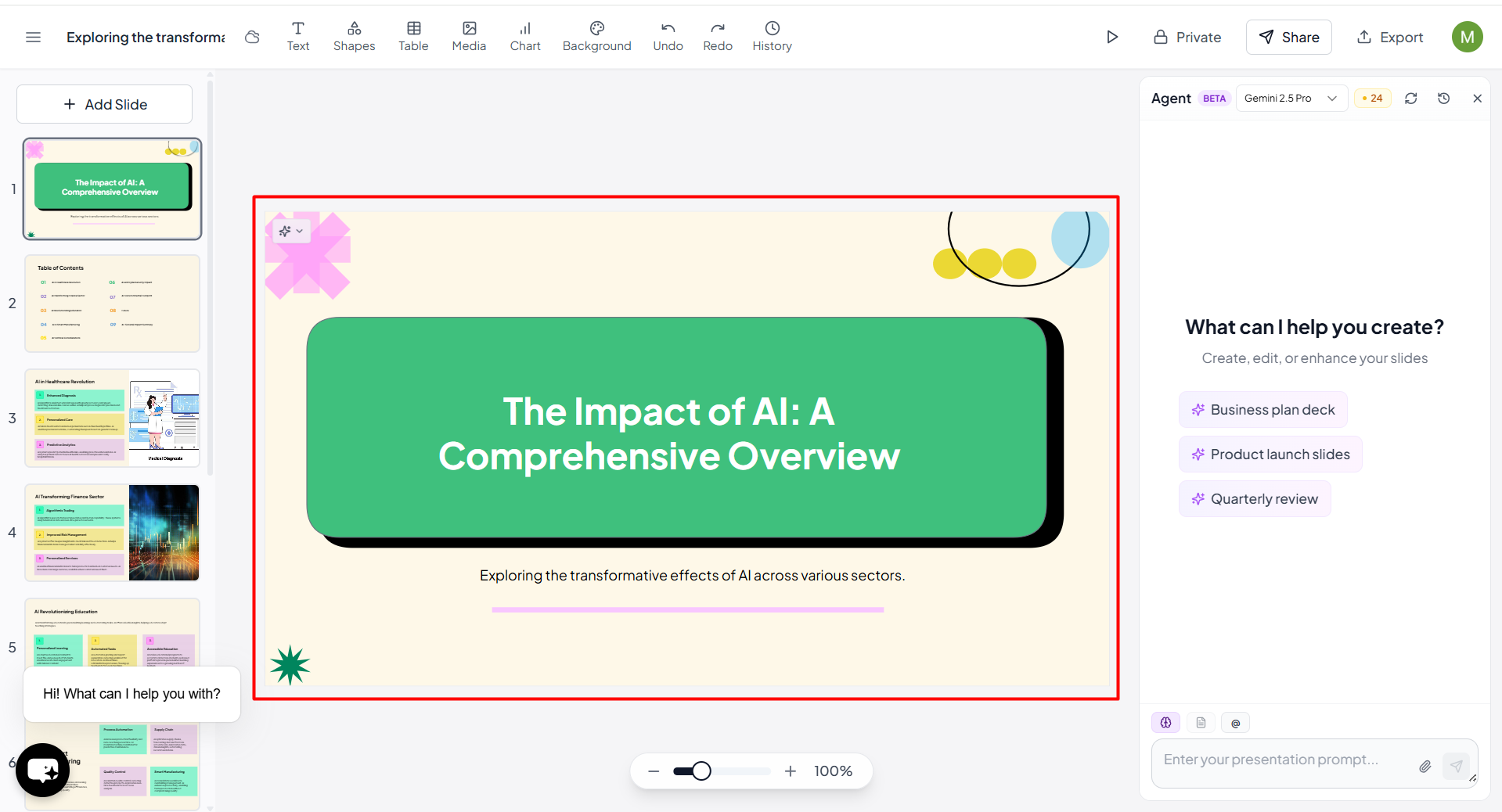Open the Agent chat history
The width and height of the screenshot is (1502, 812).
coord(1444,99)
